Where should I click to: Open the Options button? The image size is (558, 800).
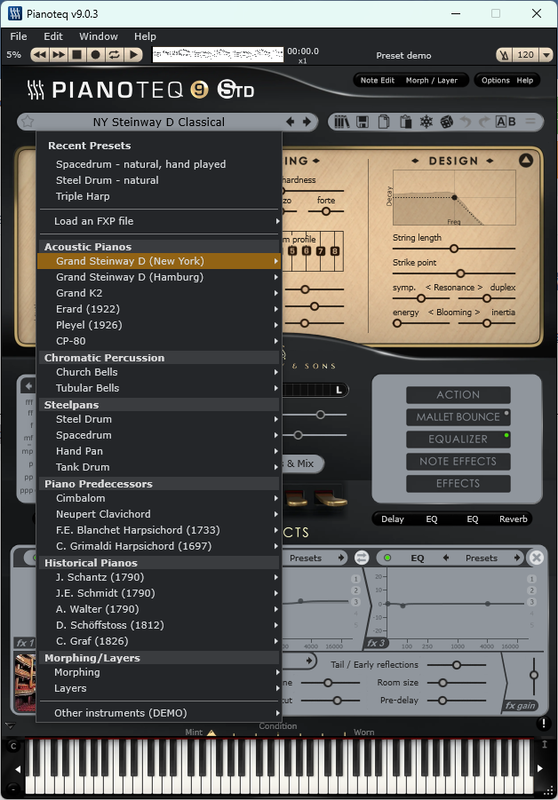click(495, 80)
